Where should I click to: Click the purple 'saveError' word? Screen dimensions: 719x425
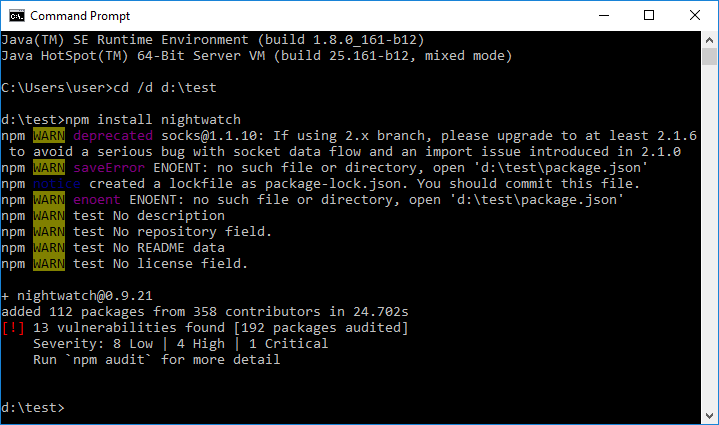pos(109,168)
